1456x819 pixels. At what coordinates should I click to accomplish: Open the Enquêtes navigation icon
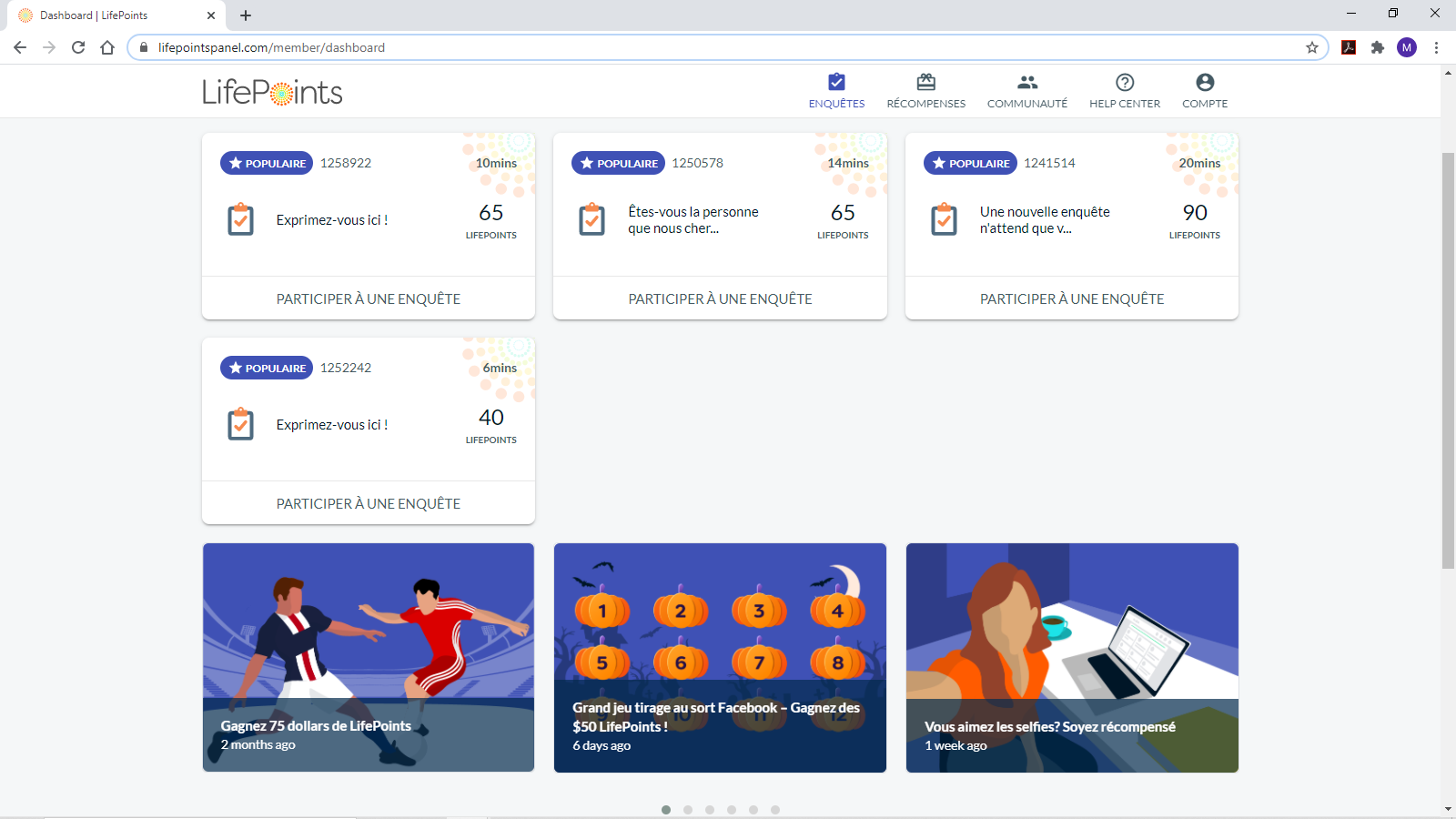pyautogui.click(x=836, y=82)
